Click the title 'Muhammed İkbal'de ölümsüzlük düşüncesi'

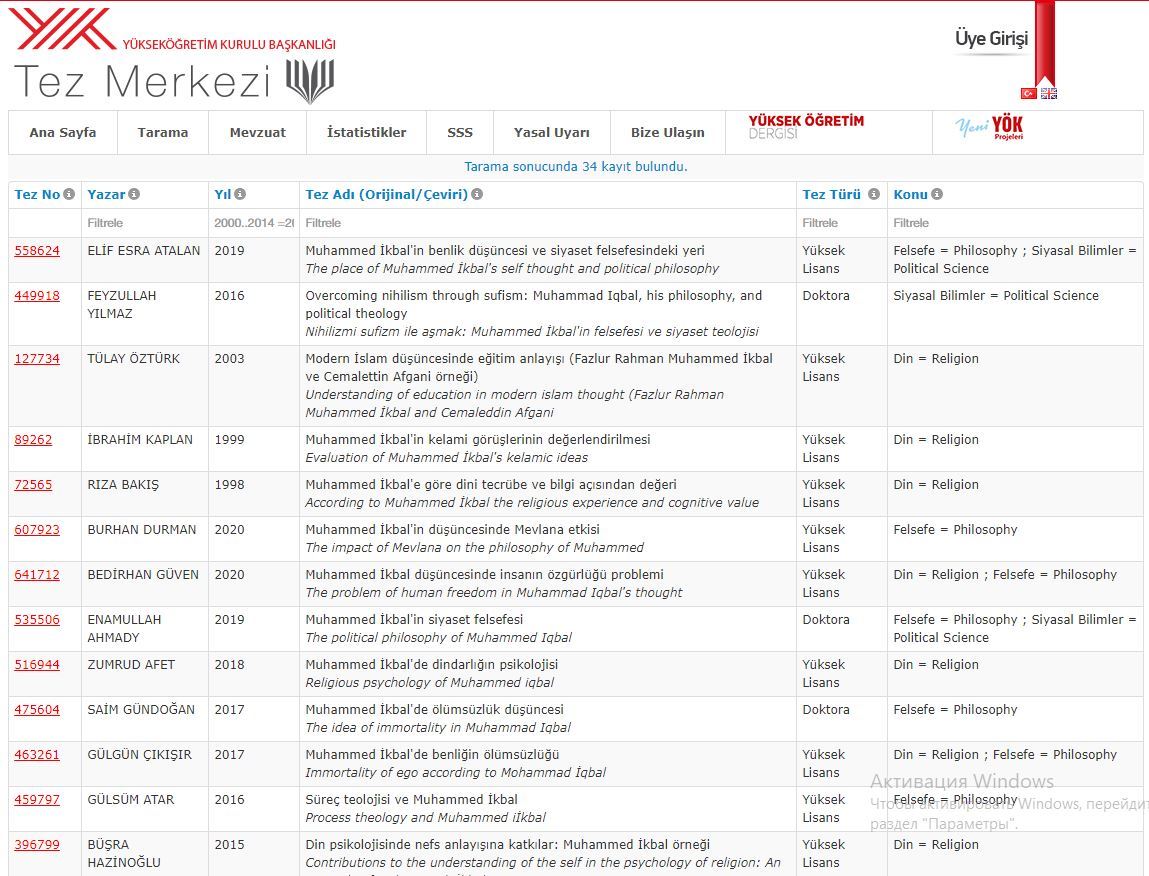(435, 710)
